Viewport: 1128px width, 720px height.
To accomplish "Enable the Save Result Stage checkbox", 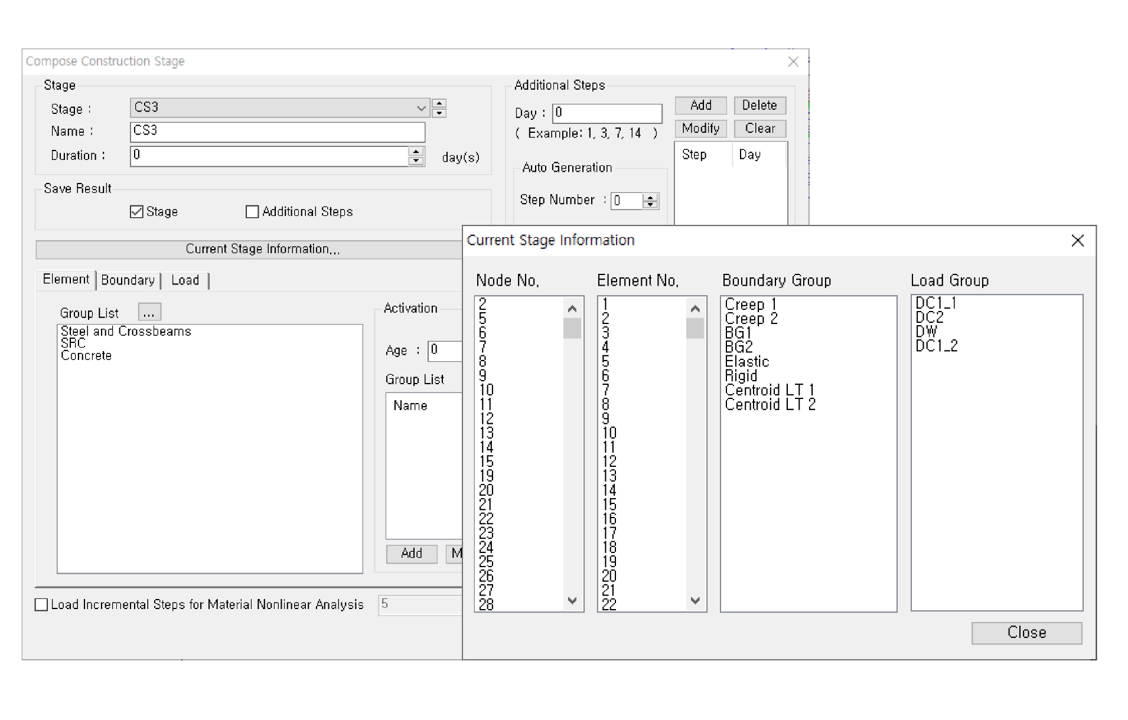I will point(137,212).
